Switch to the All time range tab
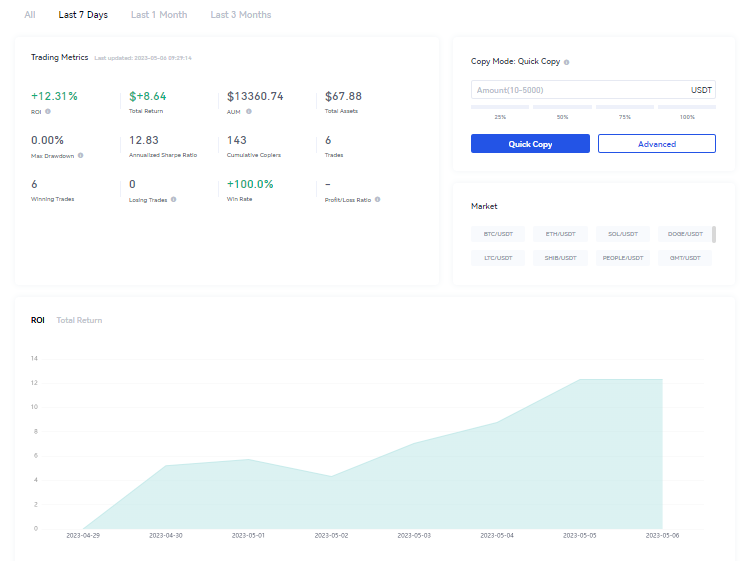 30,15
